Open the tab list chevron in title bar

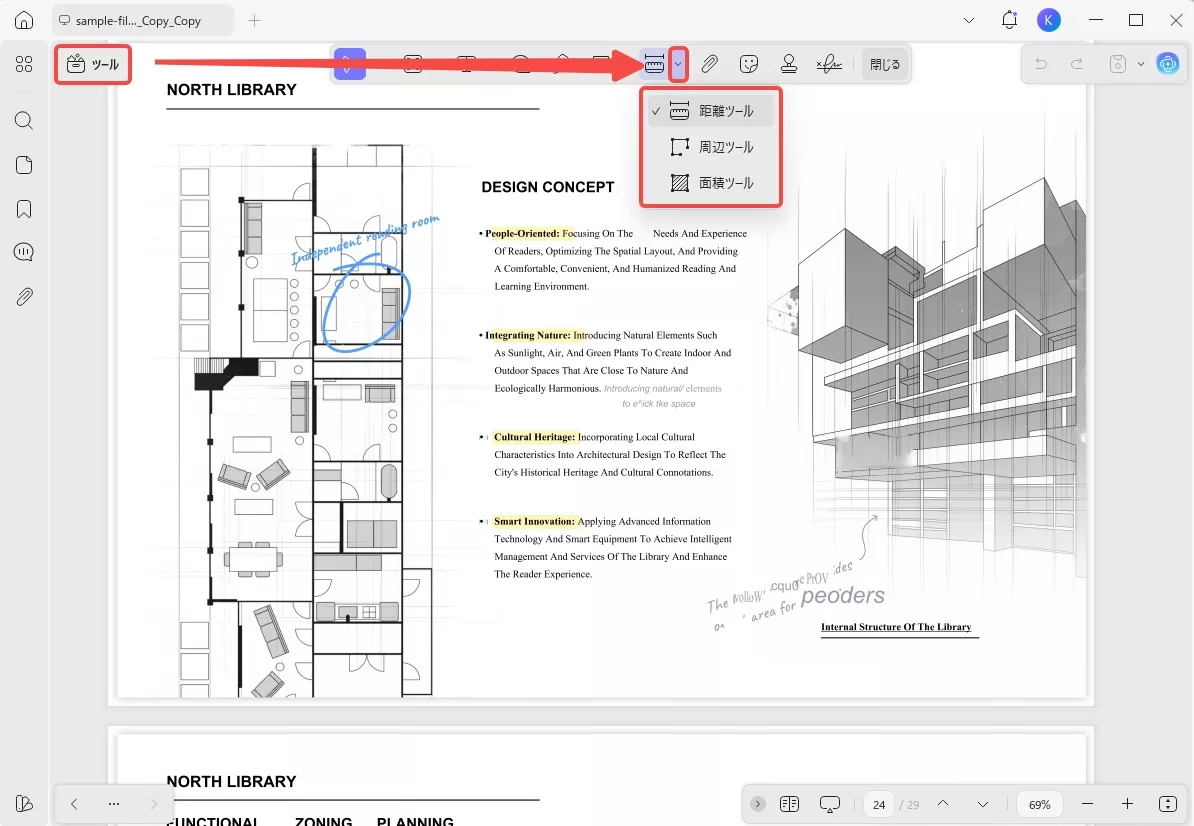pyautogui.click(x=968, y=20)
